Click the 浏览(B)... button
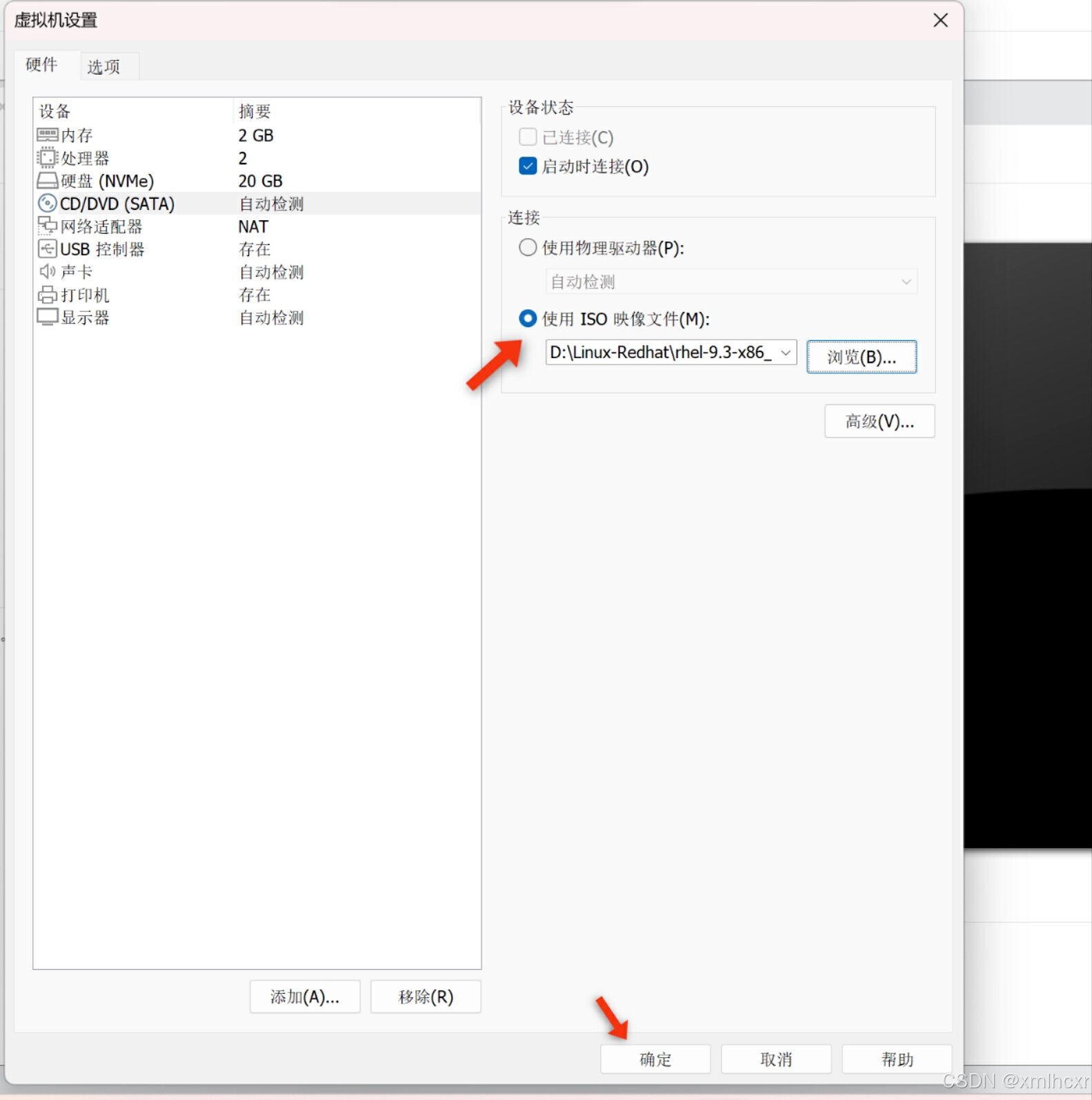Image resolution: width=1092 pixels, height=1100 pixels. (862, 357)
